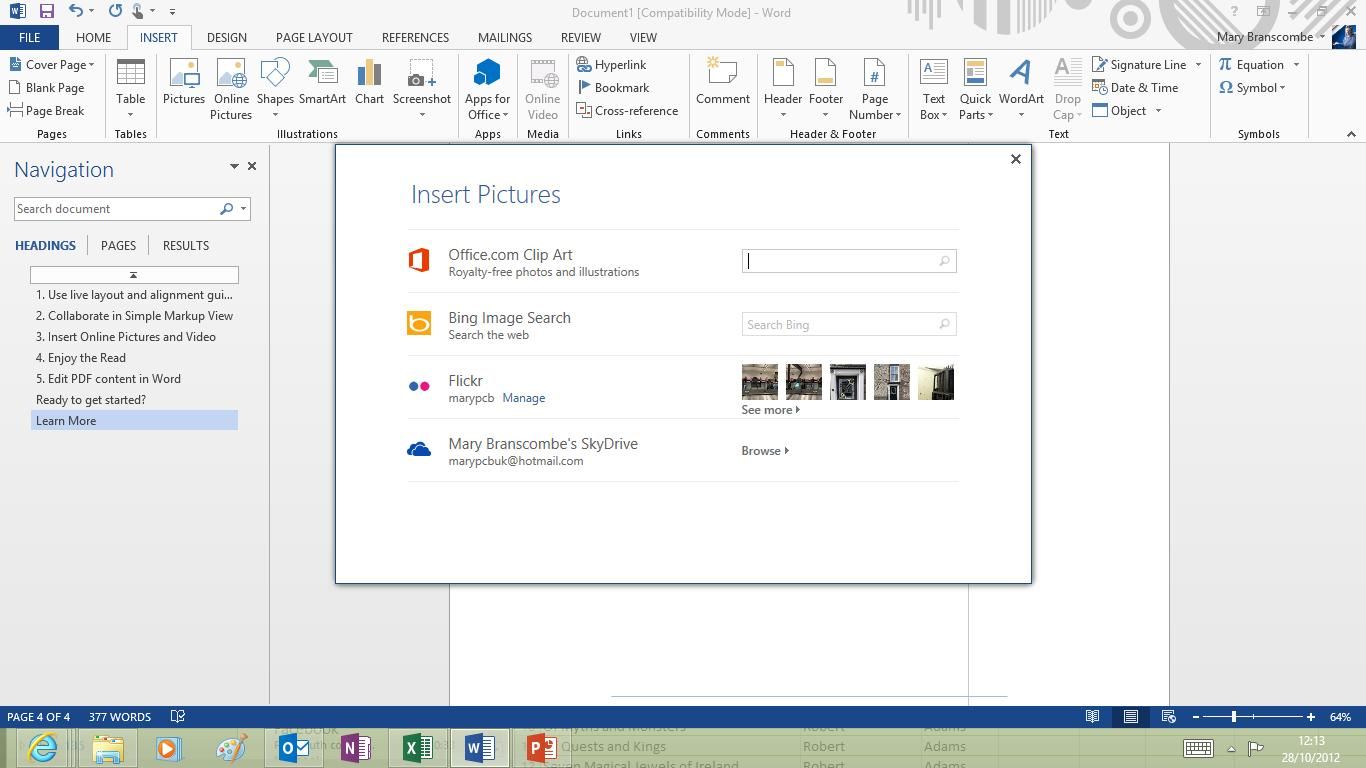Viewport: 1366px width, 768px height.
Task: Click See more under Flickr
Action: coord(769,409)
